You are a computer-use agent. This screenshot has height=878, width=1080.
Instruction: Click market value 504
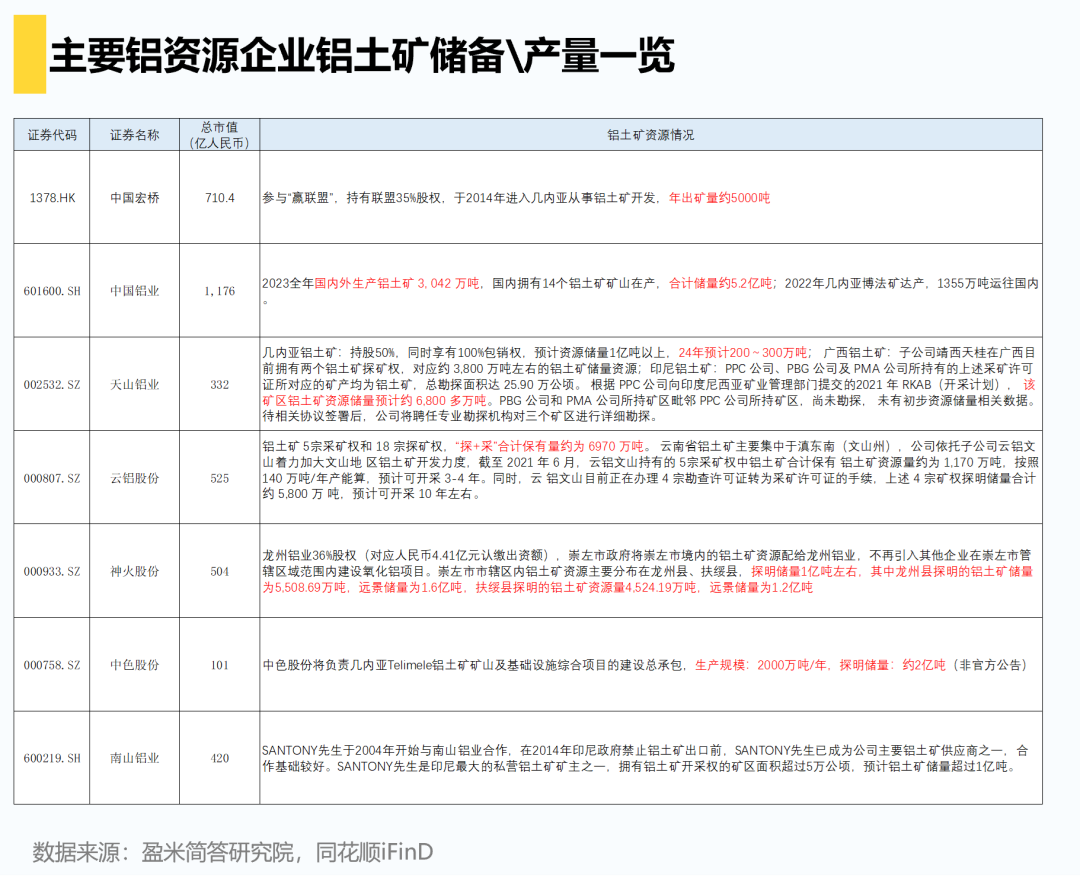(220, 572)
